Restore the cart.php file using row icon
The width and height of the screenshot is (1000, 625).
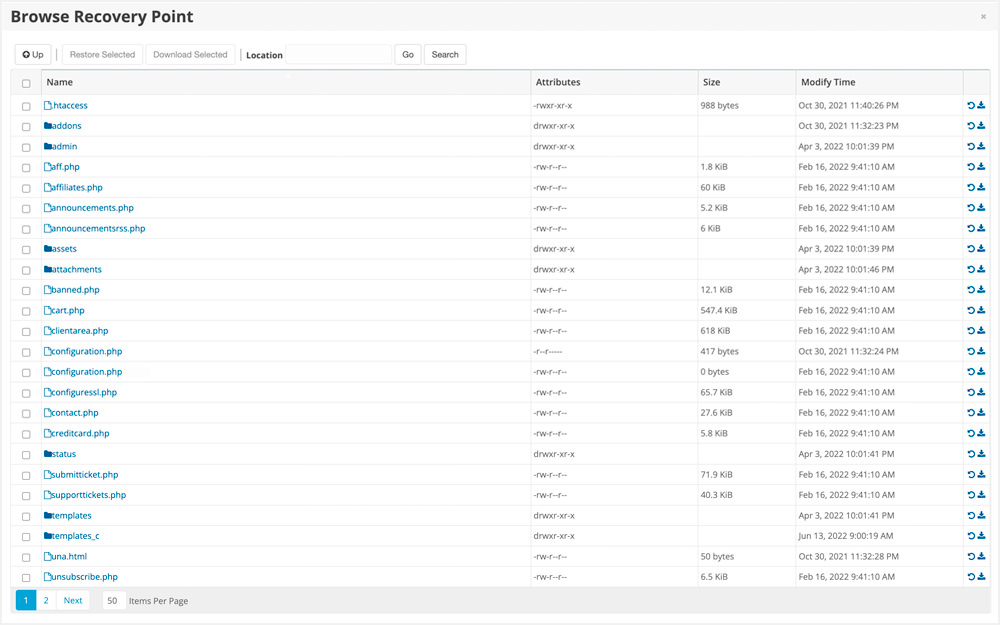pos(970,311)
